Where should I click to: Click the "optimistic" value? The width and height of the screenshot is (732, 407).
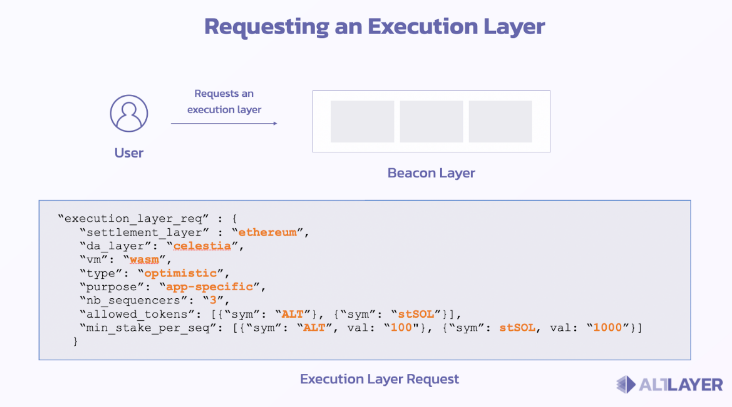(x=180, y=273)
